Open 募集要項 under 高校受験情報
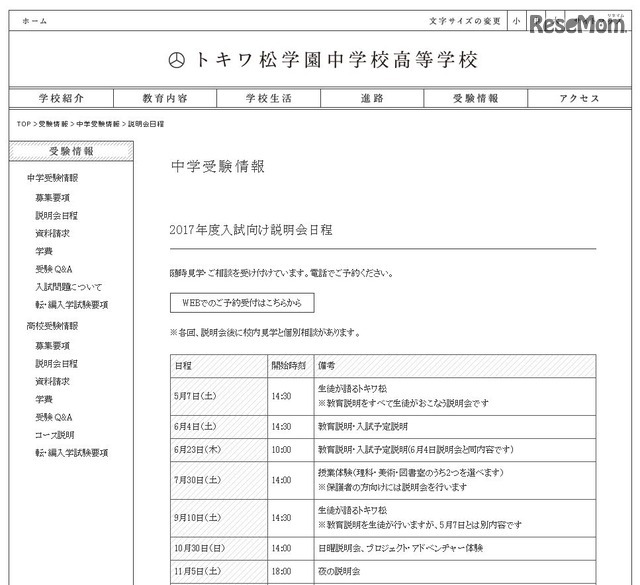Image resolution: width=640 pixels, height=585 pixels. point(53,346)
